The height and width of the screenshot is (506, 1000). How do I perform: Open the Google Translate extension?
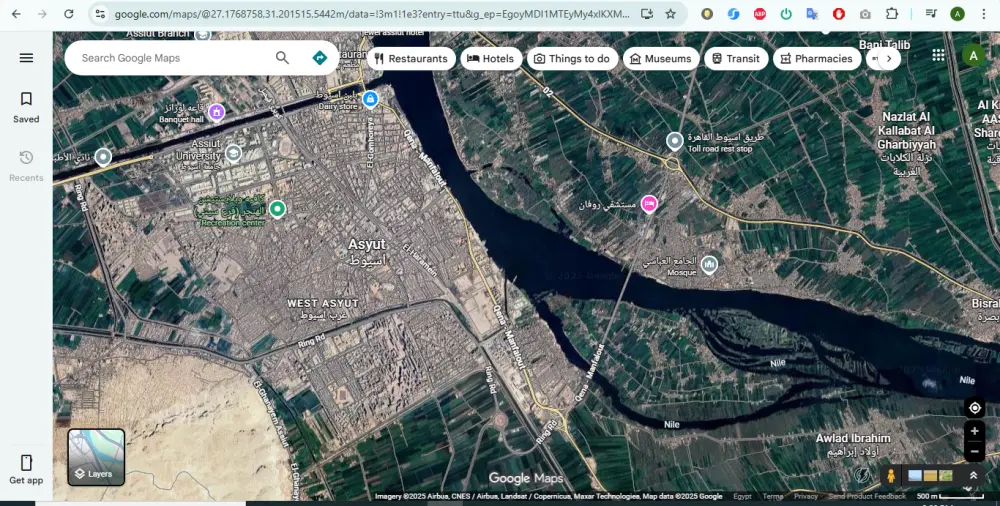click(x=812, y=13)
